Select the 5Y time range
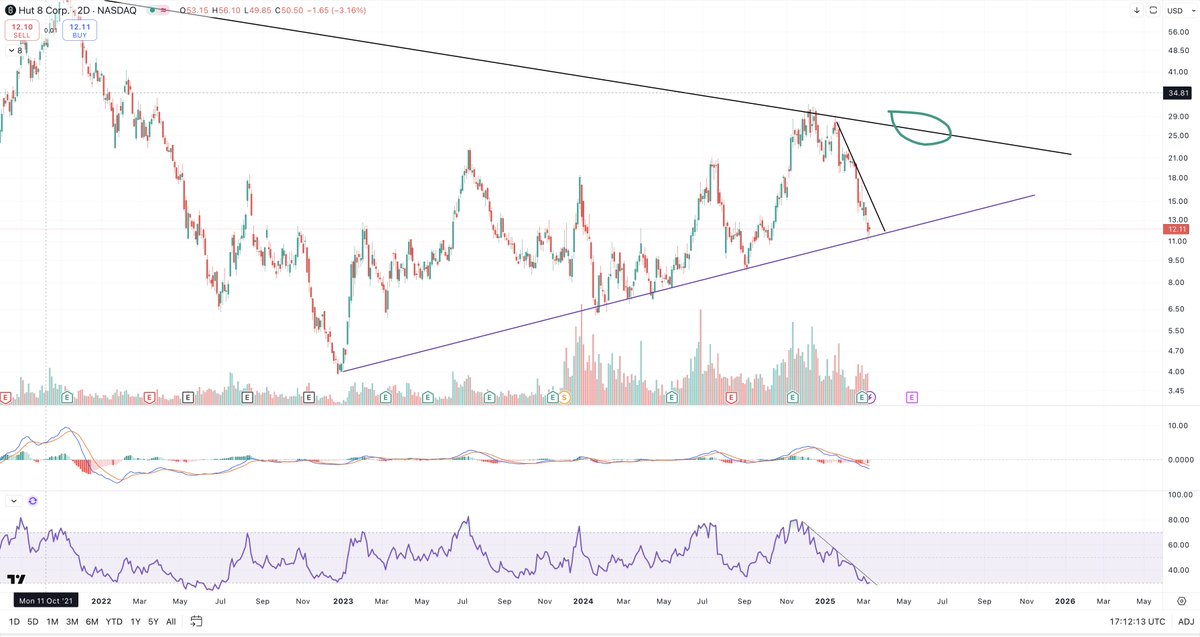The height and width of the screenshot is (637, 1200). [x=153, y=621]
